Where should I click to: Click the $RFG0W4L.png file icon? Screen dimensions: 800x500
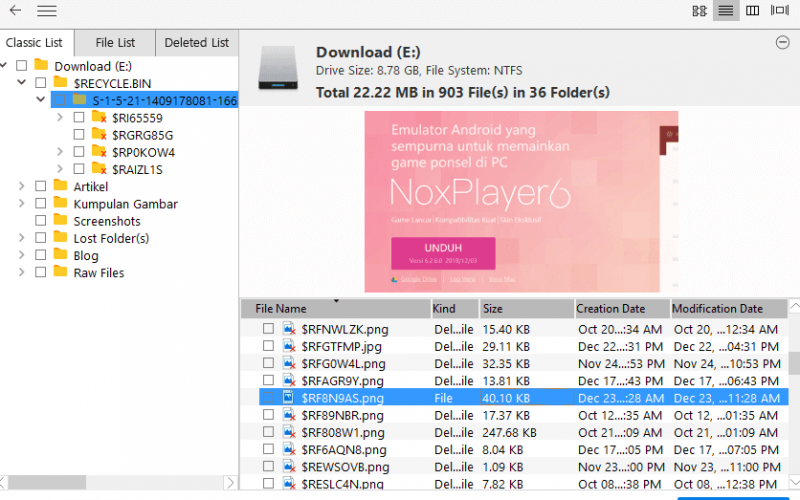pyautogui.click(x=289, y=363)
